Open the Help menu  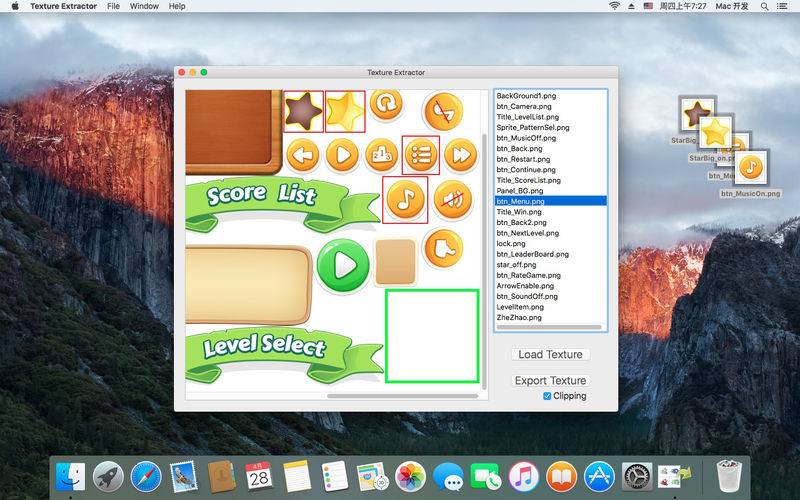point(177,6)
